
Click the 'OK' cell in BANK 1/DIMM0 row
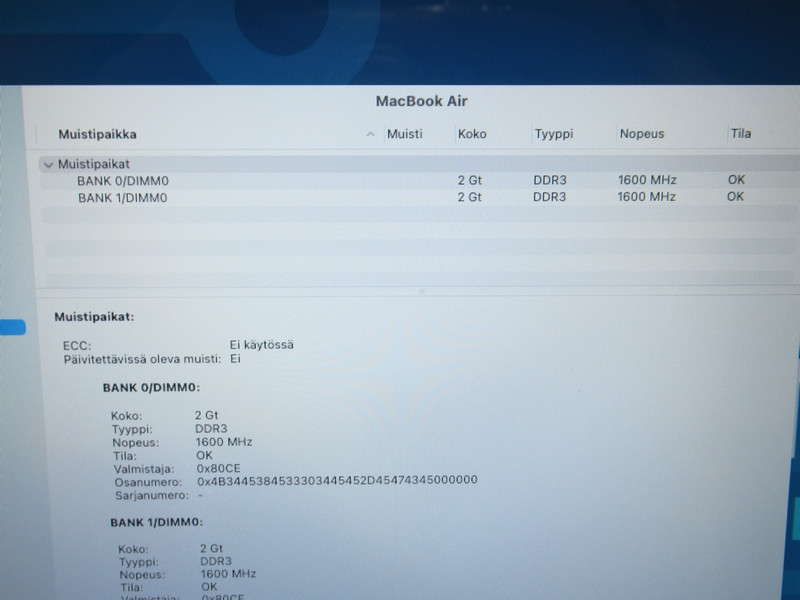point(735,196)
